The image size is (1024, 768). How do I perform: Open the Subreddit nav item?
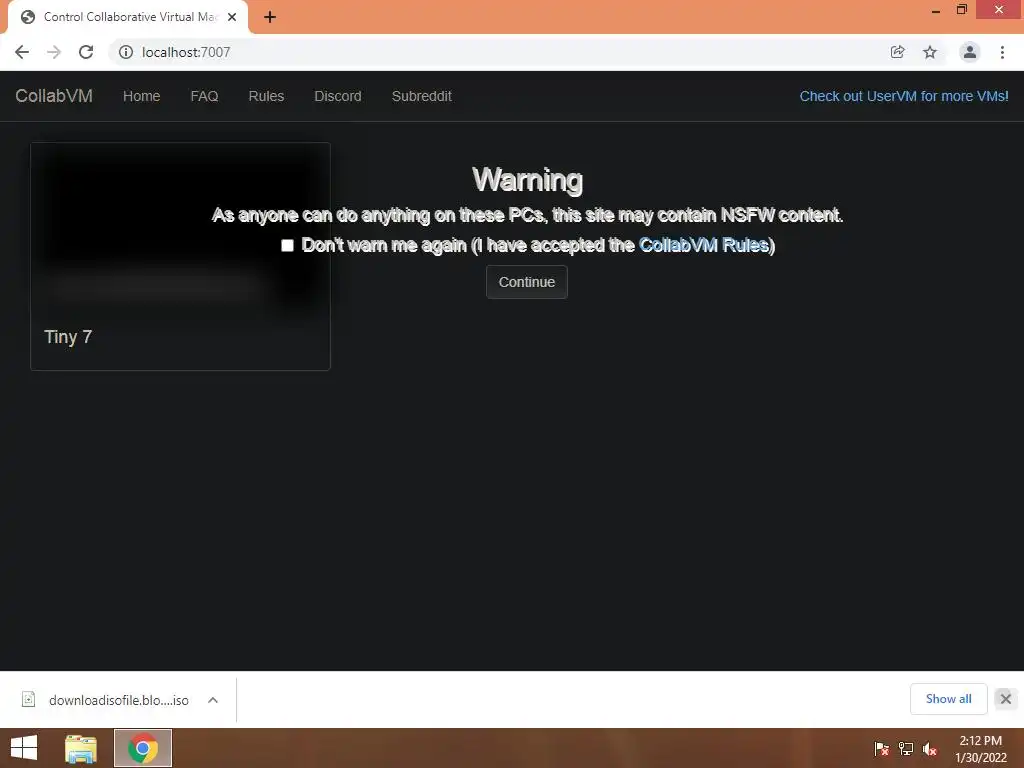421,96
